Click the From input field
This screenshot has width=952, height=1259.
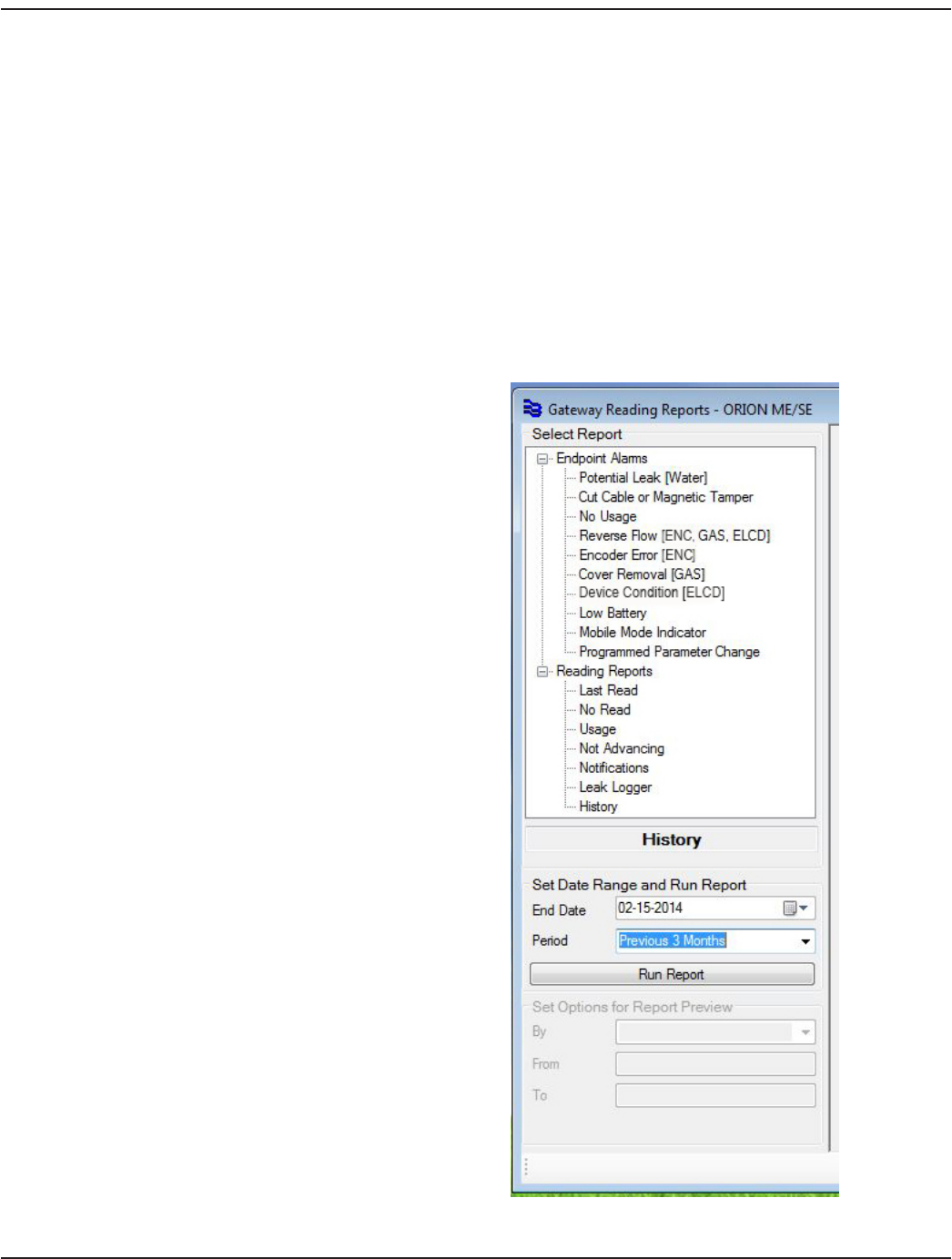[x=715, y=1064]
